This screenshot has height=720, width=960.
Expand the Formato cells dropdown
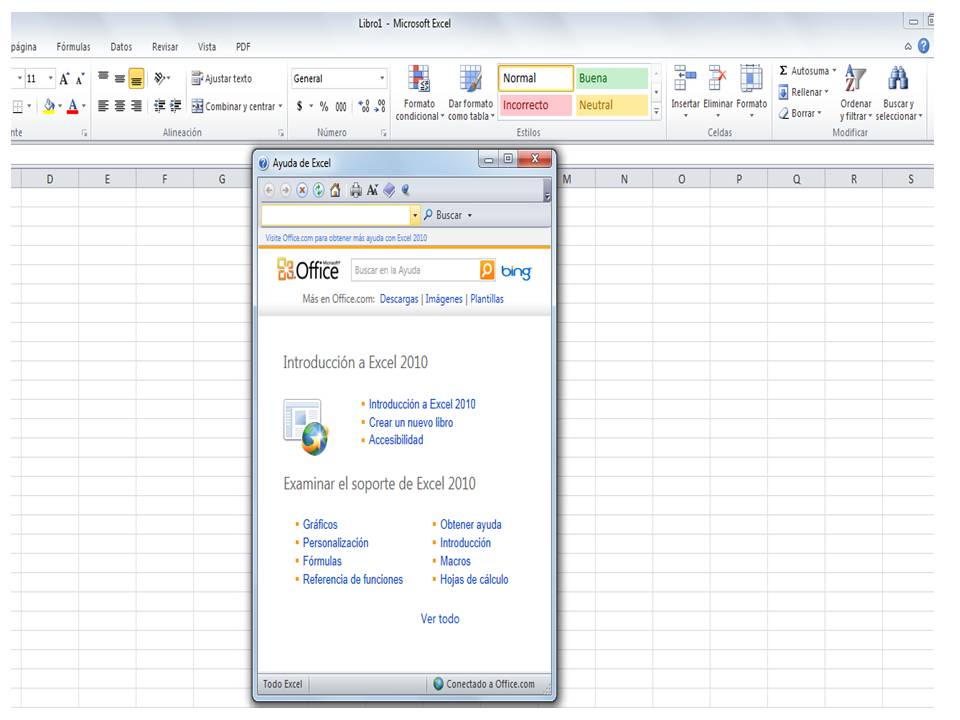pos(751,116)
